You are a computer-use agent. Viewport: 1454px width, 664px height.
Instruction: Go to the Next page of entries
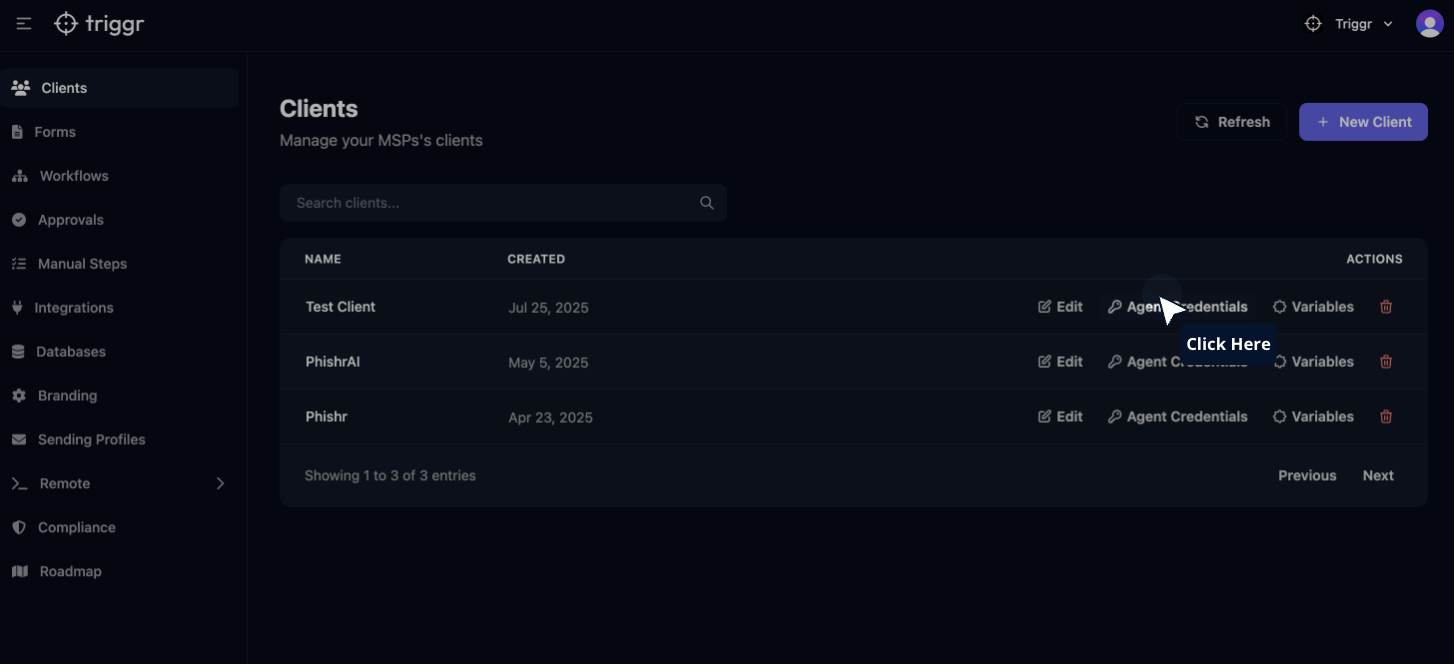coord(1378,476)
